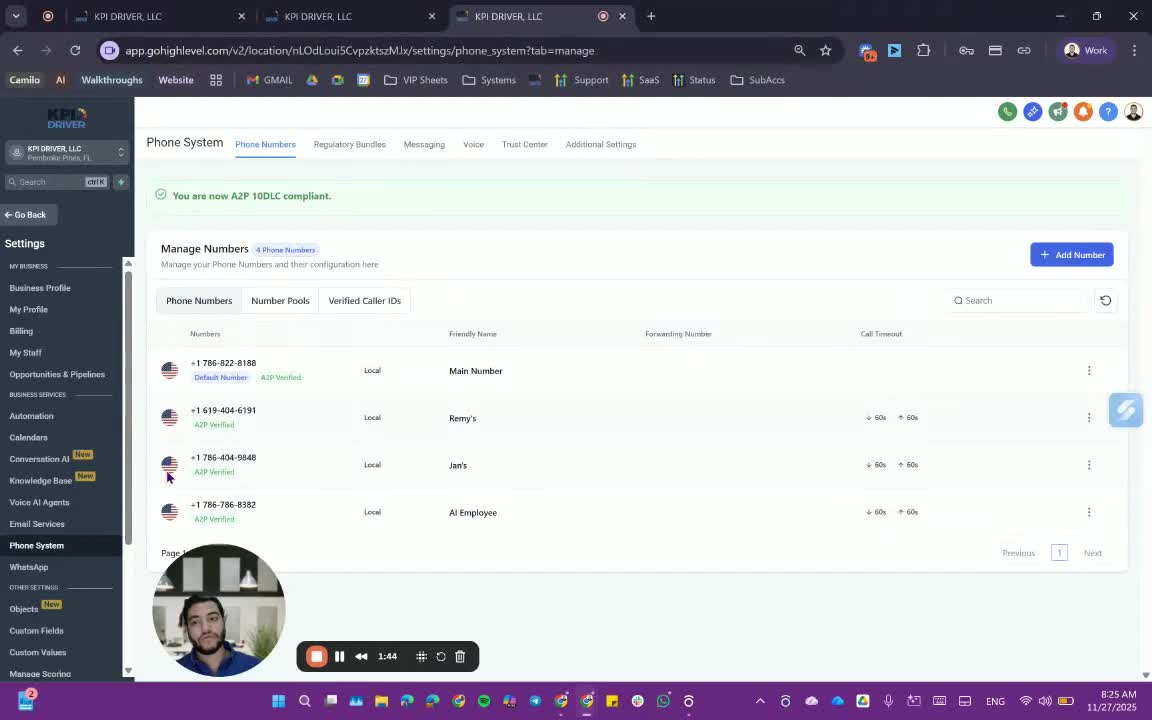Open Voice AI Agents in the sidebar

coord(39,503)
